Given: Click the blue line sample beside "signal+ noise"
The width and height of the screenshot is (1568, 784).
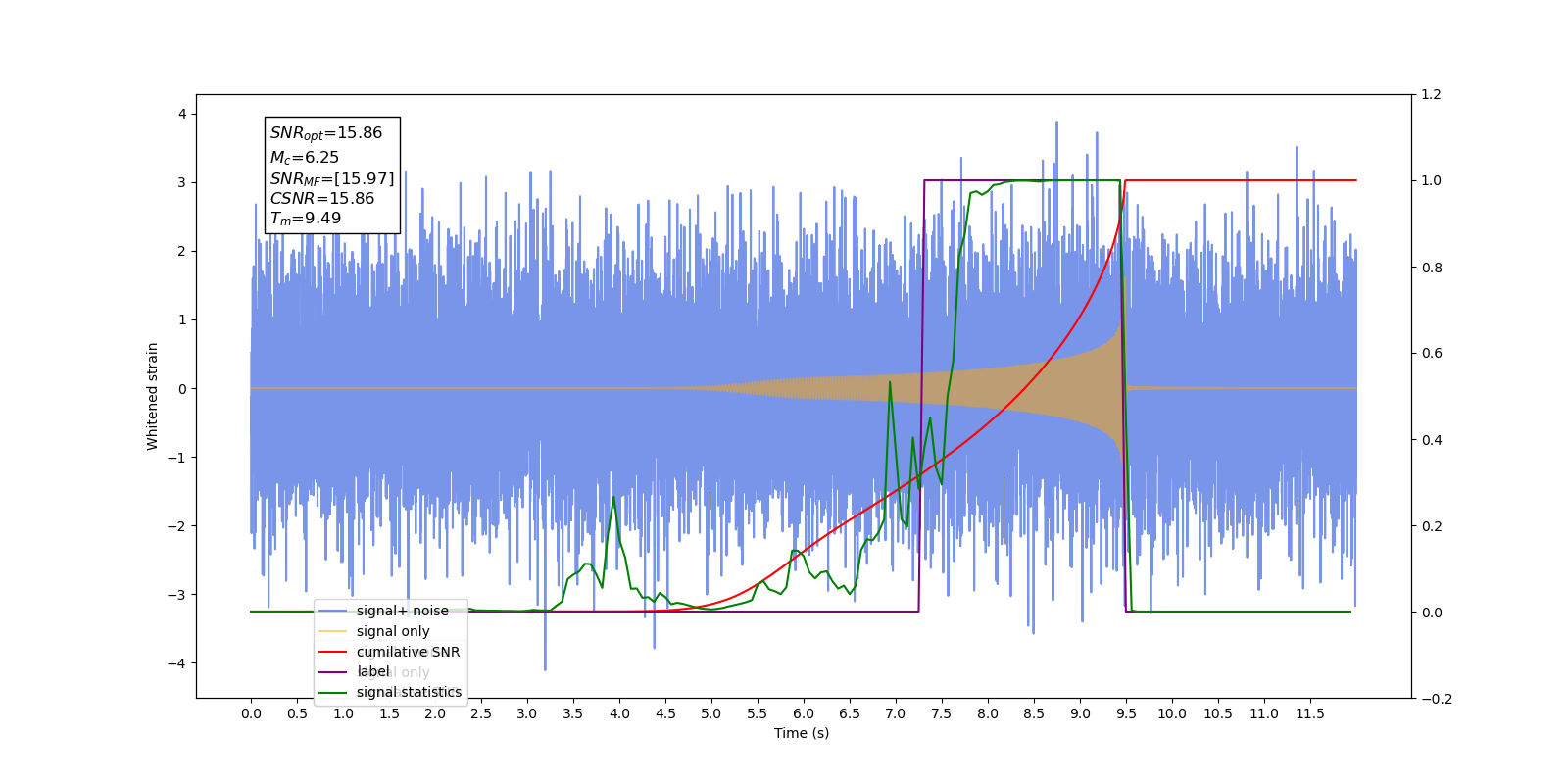Looking at the screenshot, I should (x=333, y=611).
